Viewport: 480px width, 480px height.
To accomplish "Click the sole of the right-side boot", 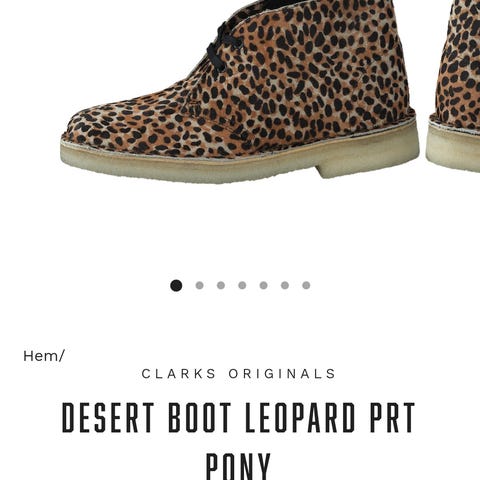I will coord(453,148).
